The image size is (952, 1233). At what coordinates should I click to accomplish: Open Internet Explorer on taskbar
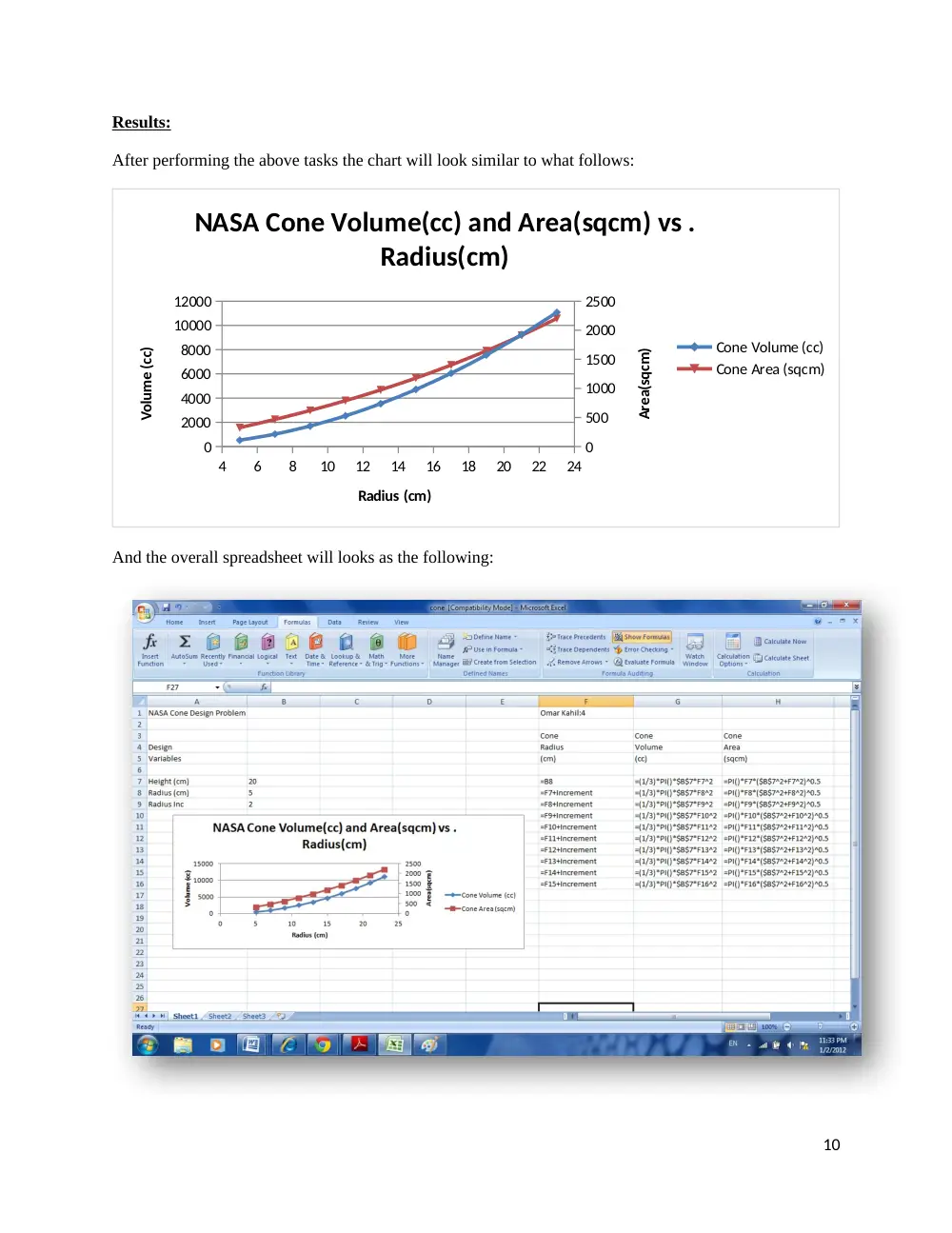tap(288, 1044)
